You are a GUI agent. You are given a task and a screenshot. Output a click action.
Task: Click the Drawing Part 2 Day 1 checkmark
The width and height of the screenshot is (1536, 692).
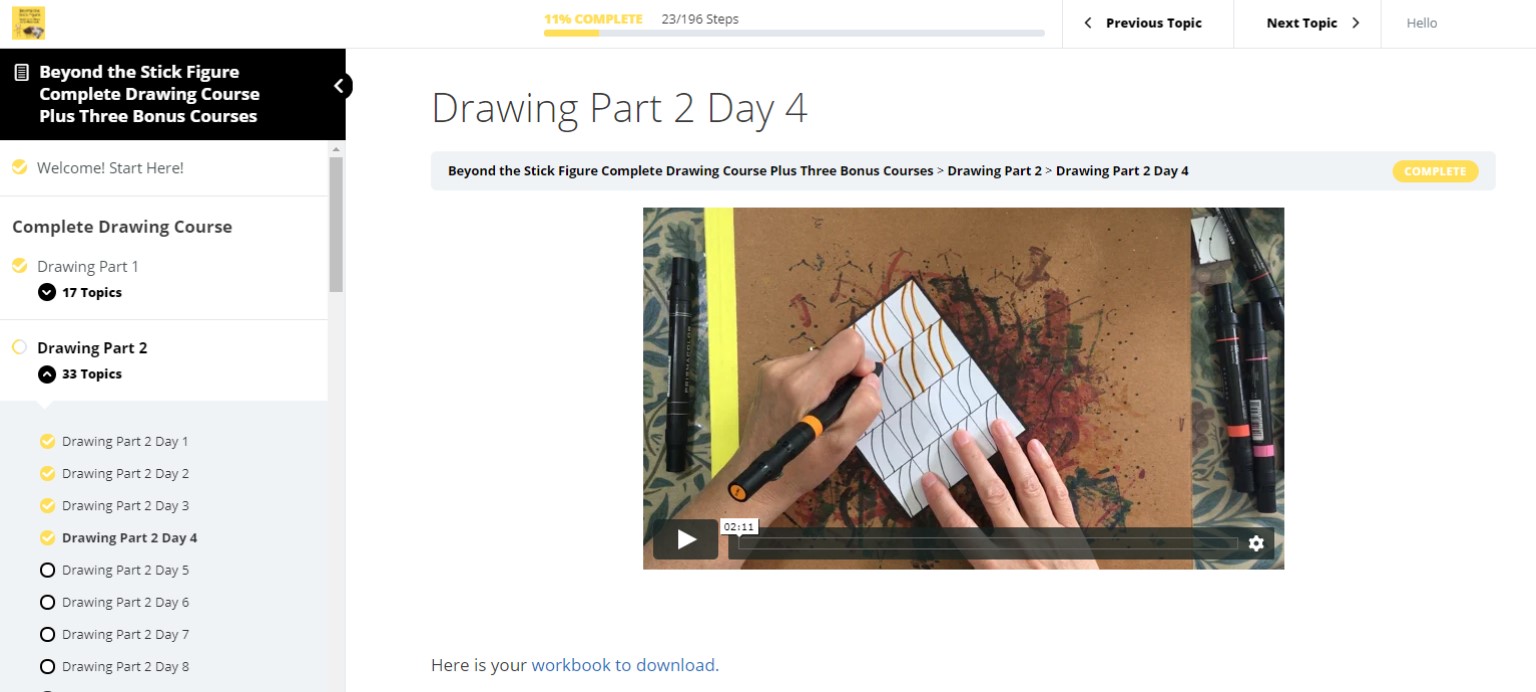click(x=47, y=441)
